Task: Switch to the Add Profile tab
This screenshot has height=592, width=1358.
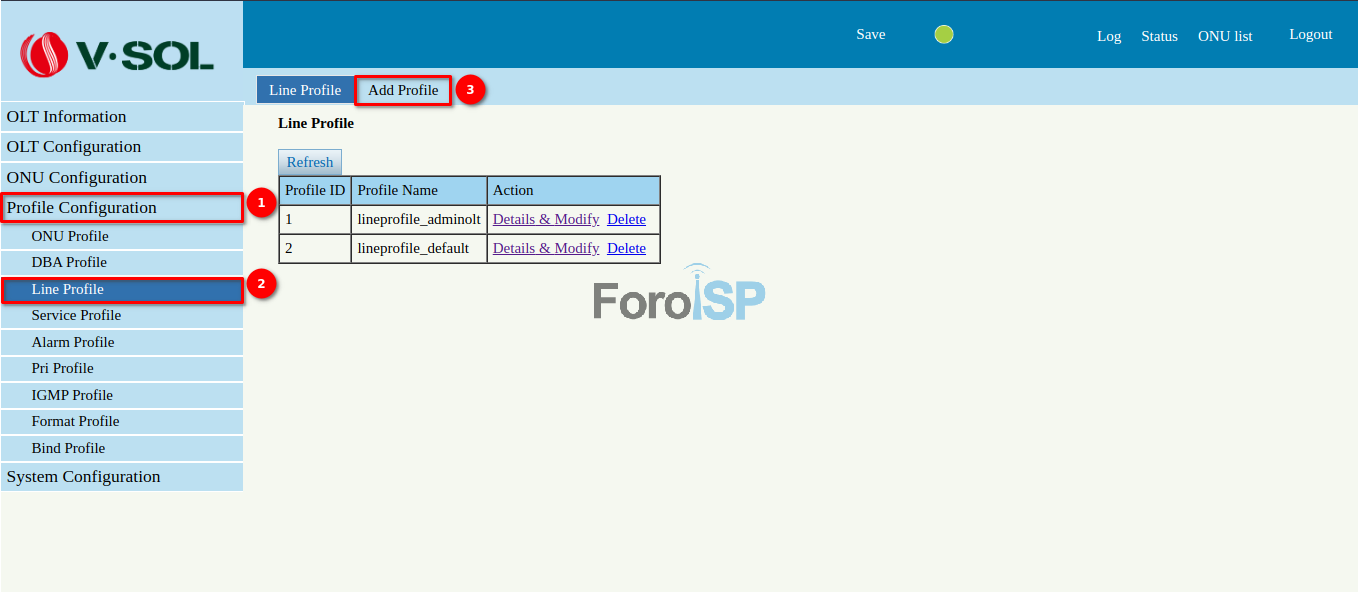Action: tap(403, 90)
